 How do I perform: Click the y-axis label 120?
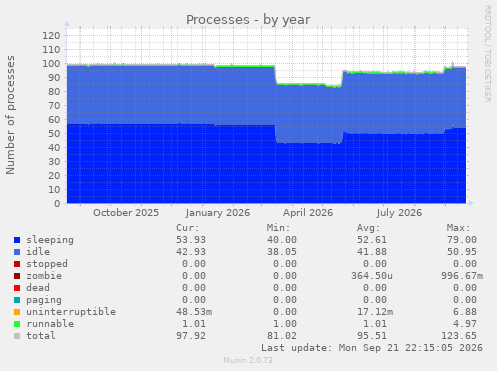click(x=51, y=36)
